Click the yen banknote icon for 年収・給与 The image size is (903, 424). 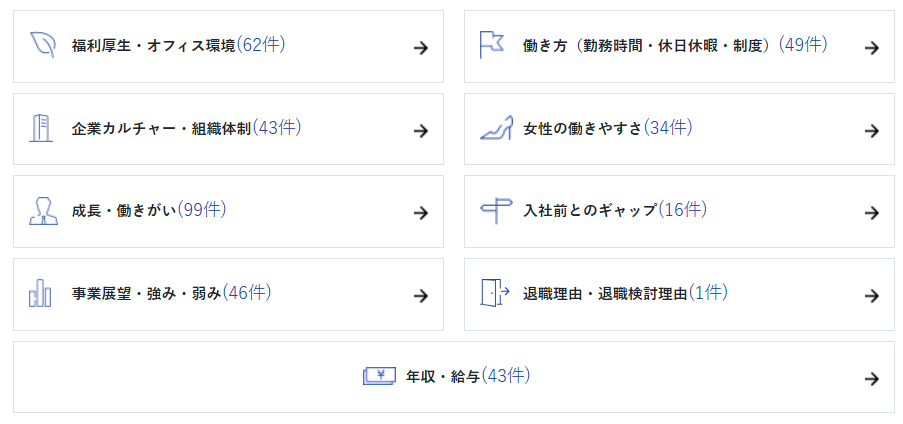tap(379, 377)
